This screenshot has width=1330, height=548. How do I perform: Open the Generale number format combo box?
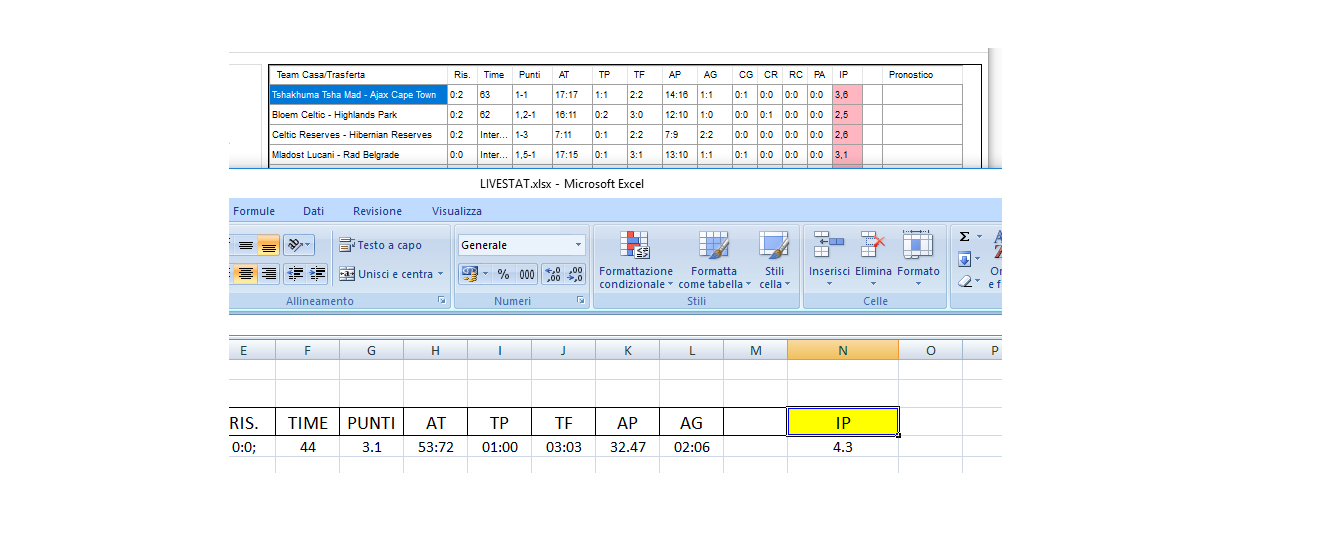pyautogui.click(x=522, y=245)
